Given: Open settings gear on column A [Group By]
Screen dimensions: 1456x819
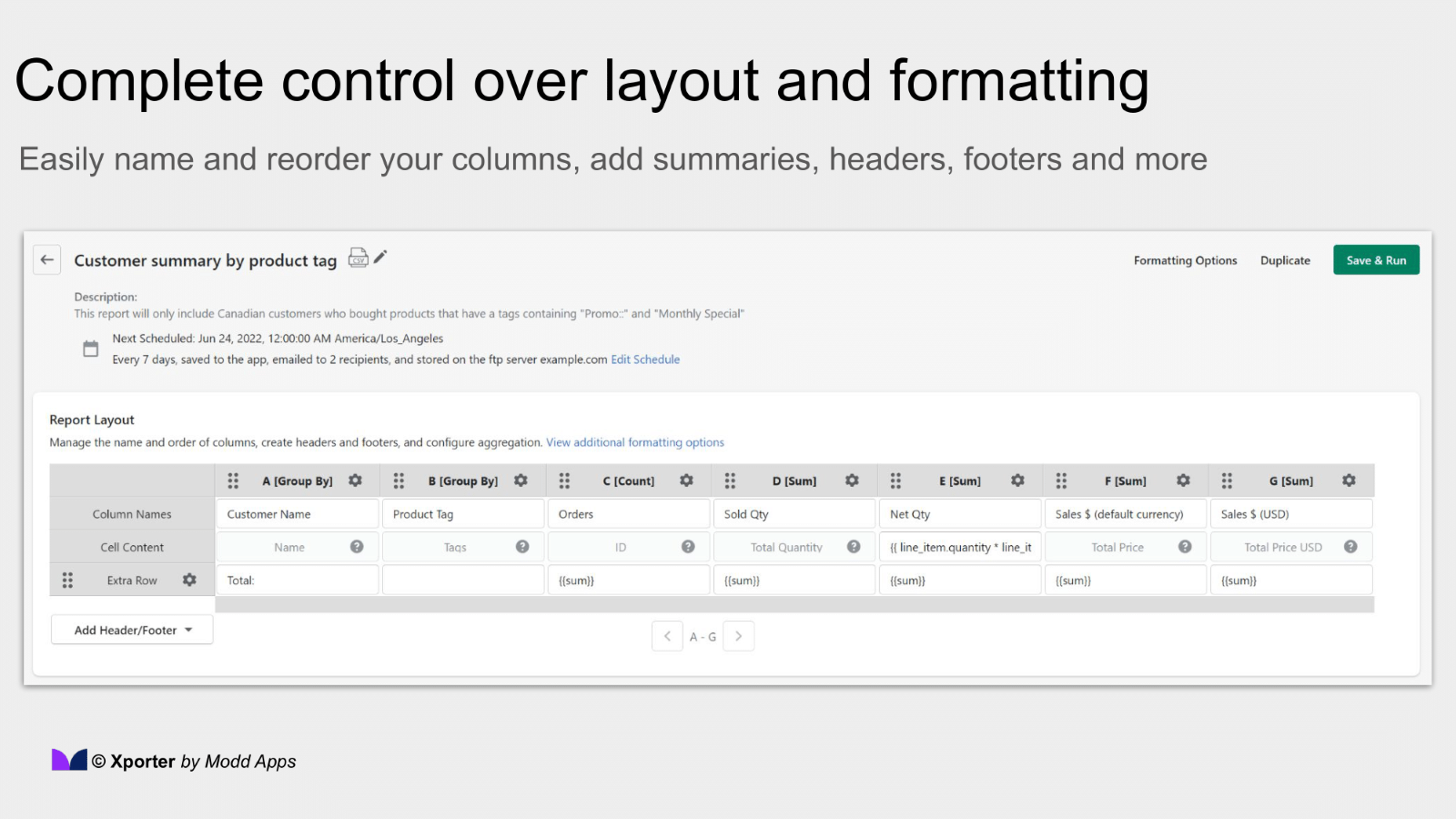Looking at the screenshot, I should [355, 480].
